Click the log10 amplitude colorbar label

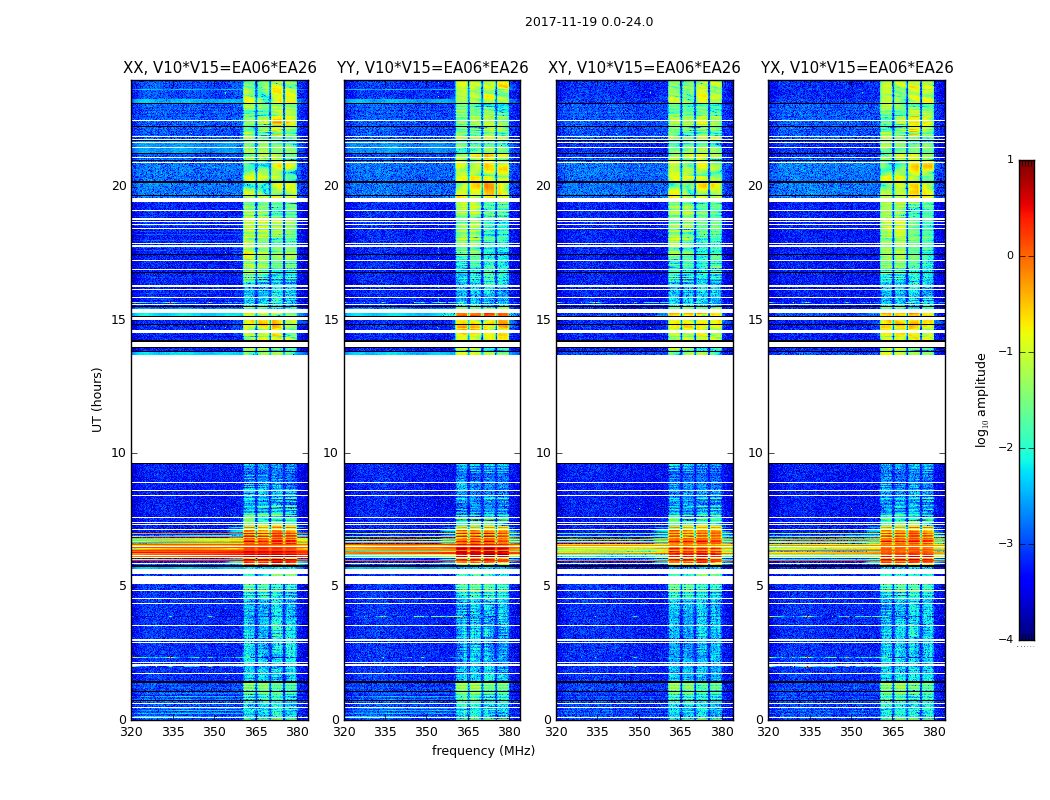(x=982, y=399)
